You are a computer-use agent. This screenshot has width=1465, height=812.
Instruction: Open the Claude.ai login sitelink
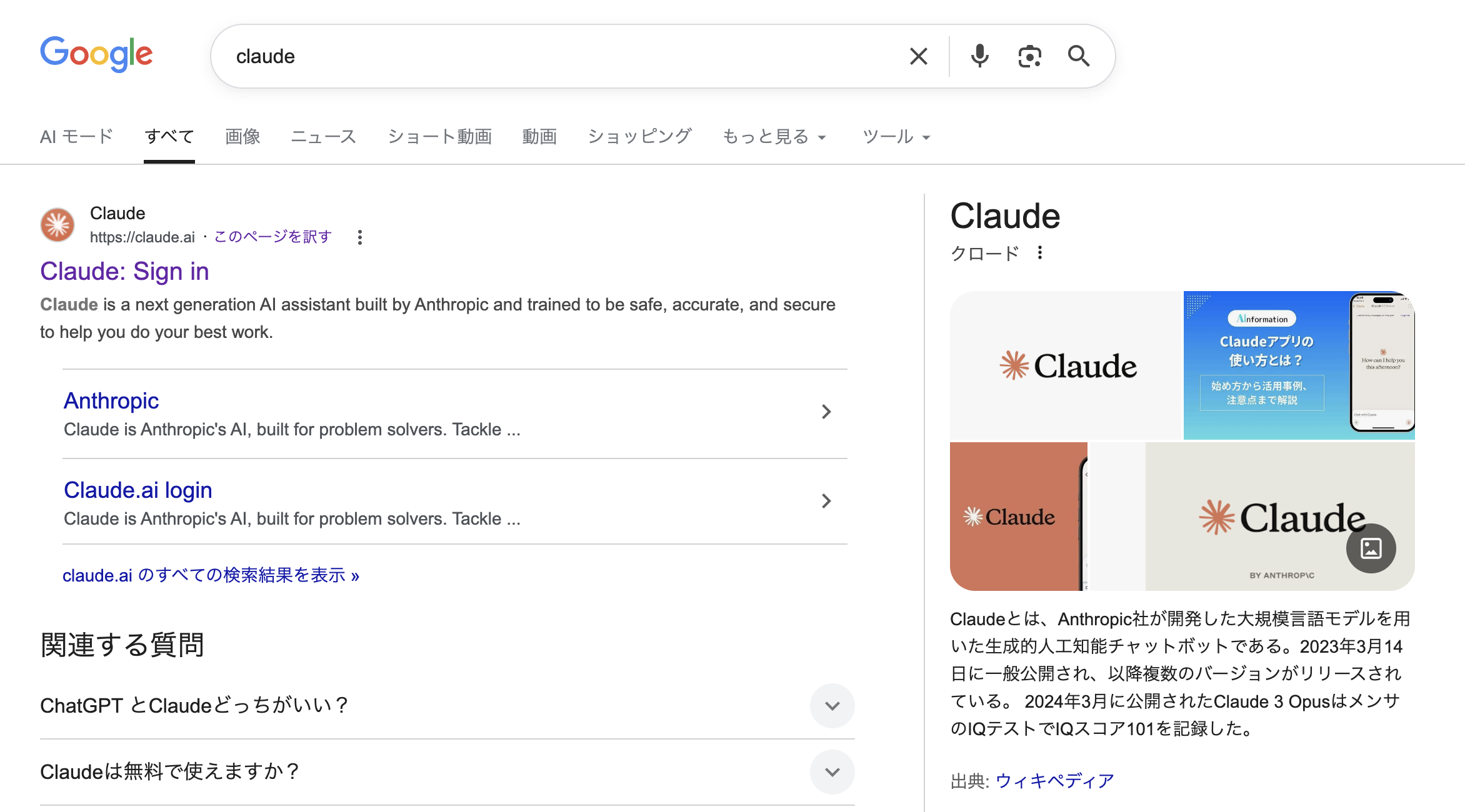tap(138, 490)
